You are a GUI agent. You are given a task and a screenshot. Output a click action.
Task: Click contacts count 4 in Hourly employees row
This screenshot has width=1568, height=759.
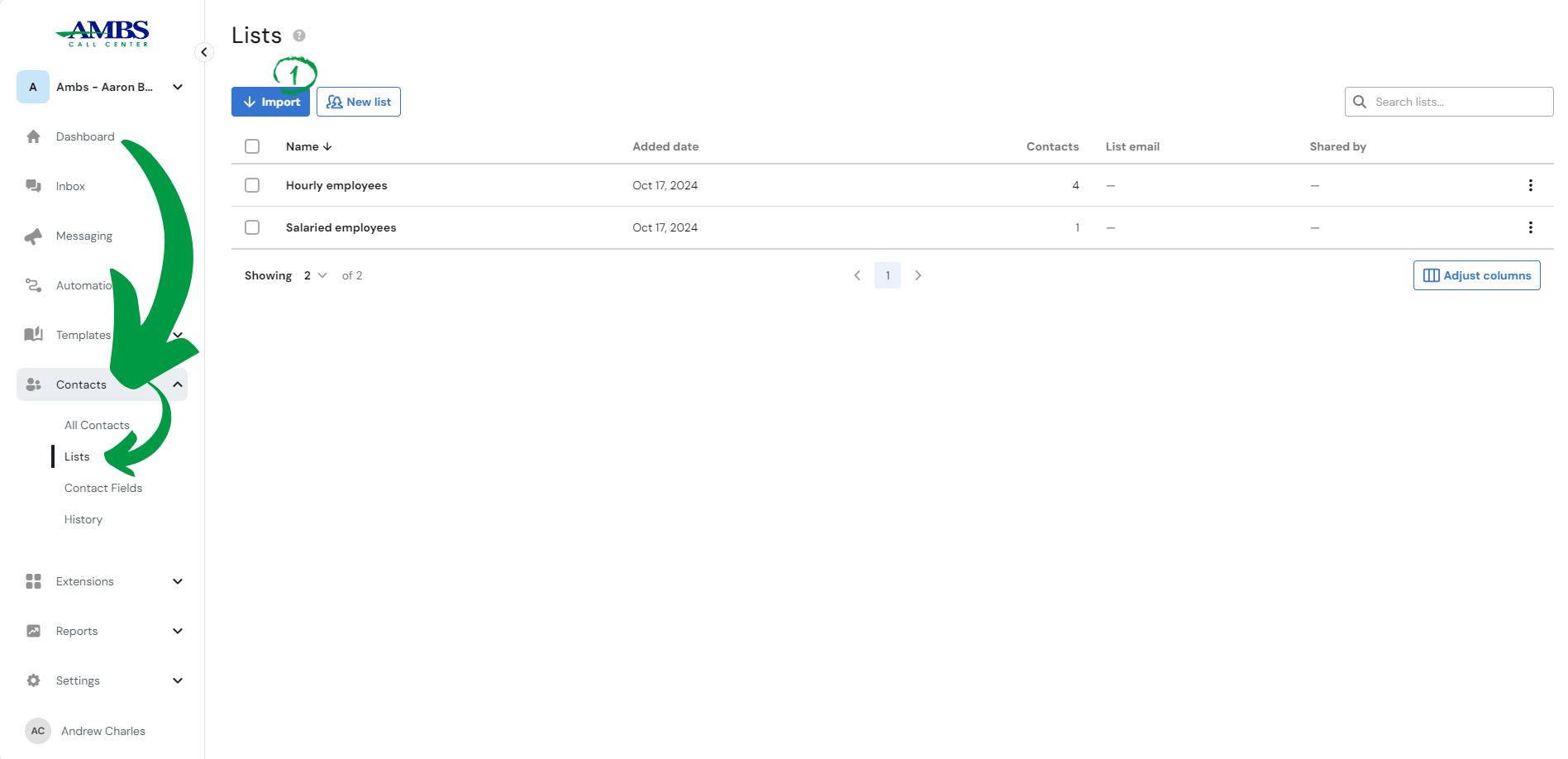point(1075,185)
